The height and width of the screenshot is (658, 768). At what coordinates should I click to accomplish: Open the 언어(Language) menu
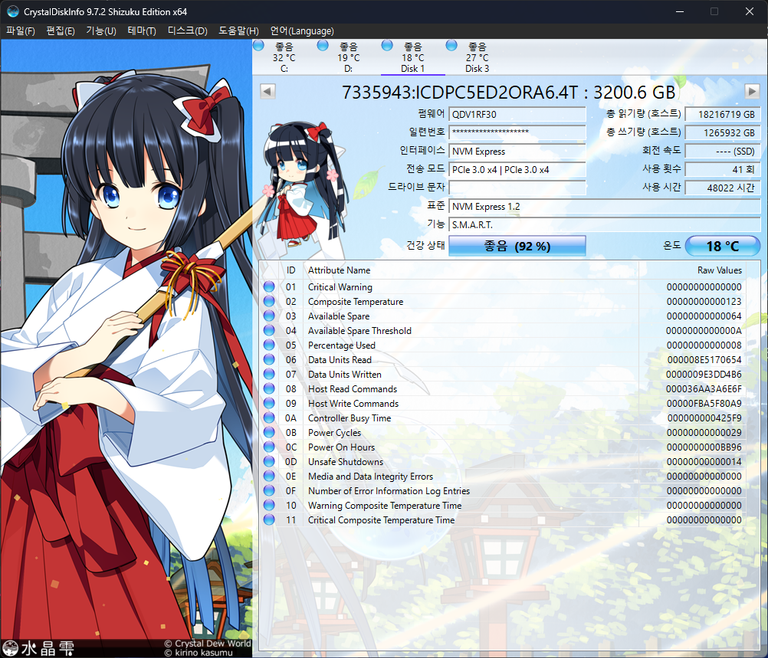point(302,31)
